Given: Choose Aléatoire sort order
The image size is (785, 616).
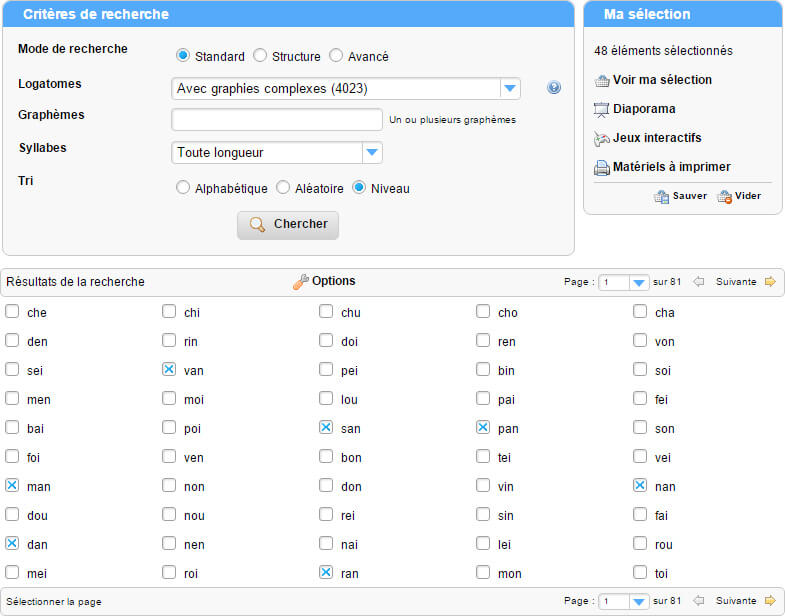Looking at the screenshot, I should 283,187.
